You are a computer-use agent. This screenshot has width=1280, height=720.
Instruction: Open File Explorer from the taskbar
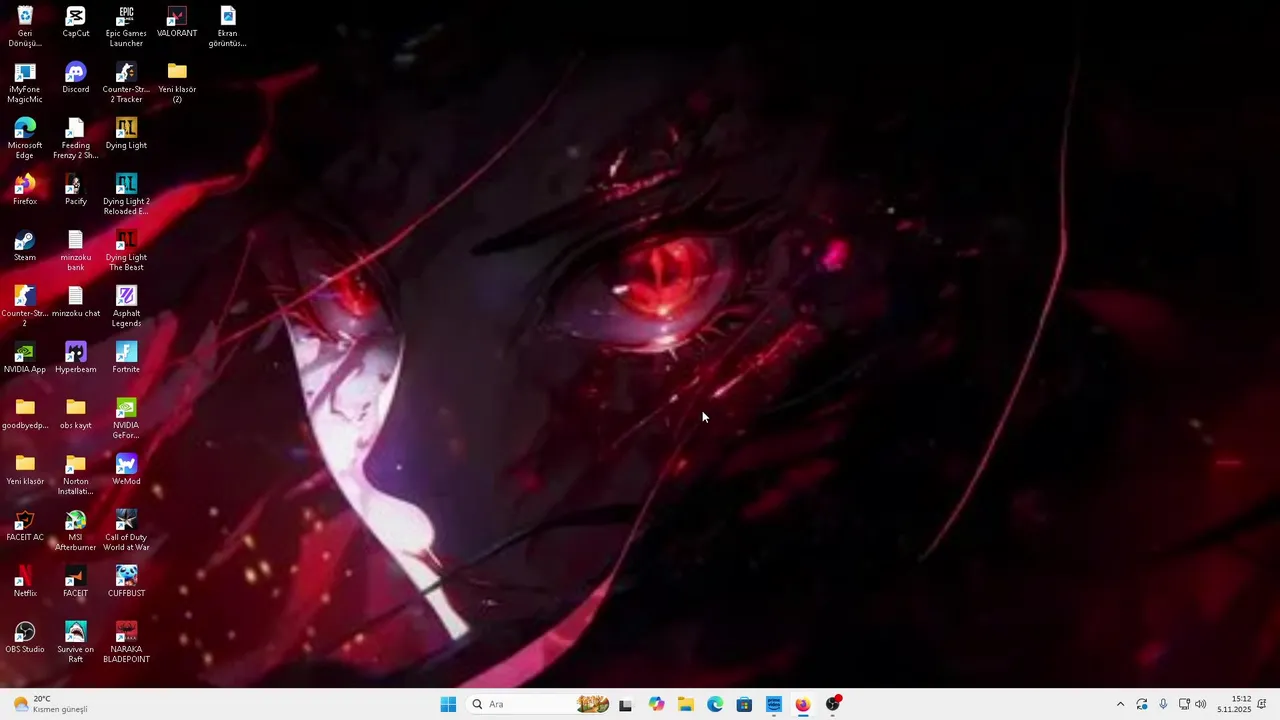tap(686, 704)
